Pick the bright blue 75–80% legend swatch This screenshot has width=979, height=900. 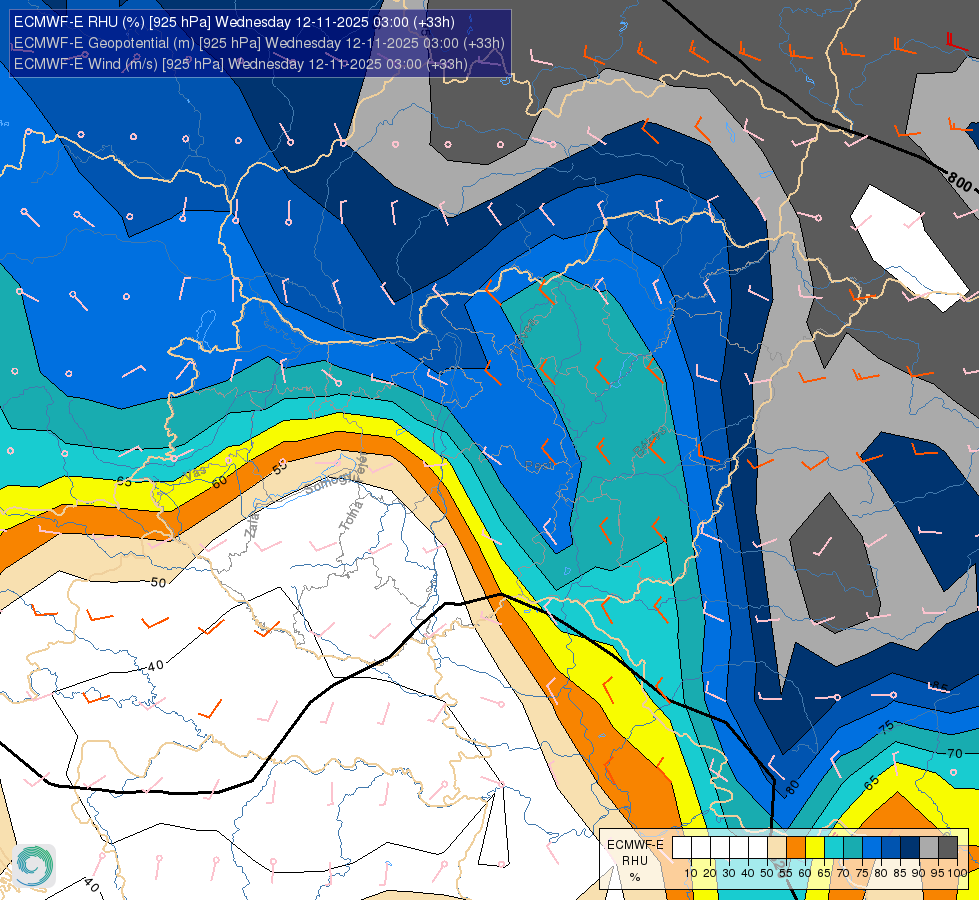[872, 849]
